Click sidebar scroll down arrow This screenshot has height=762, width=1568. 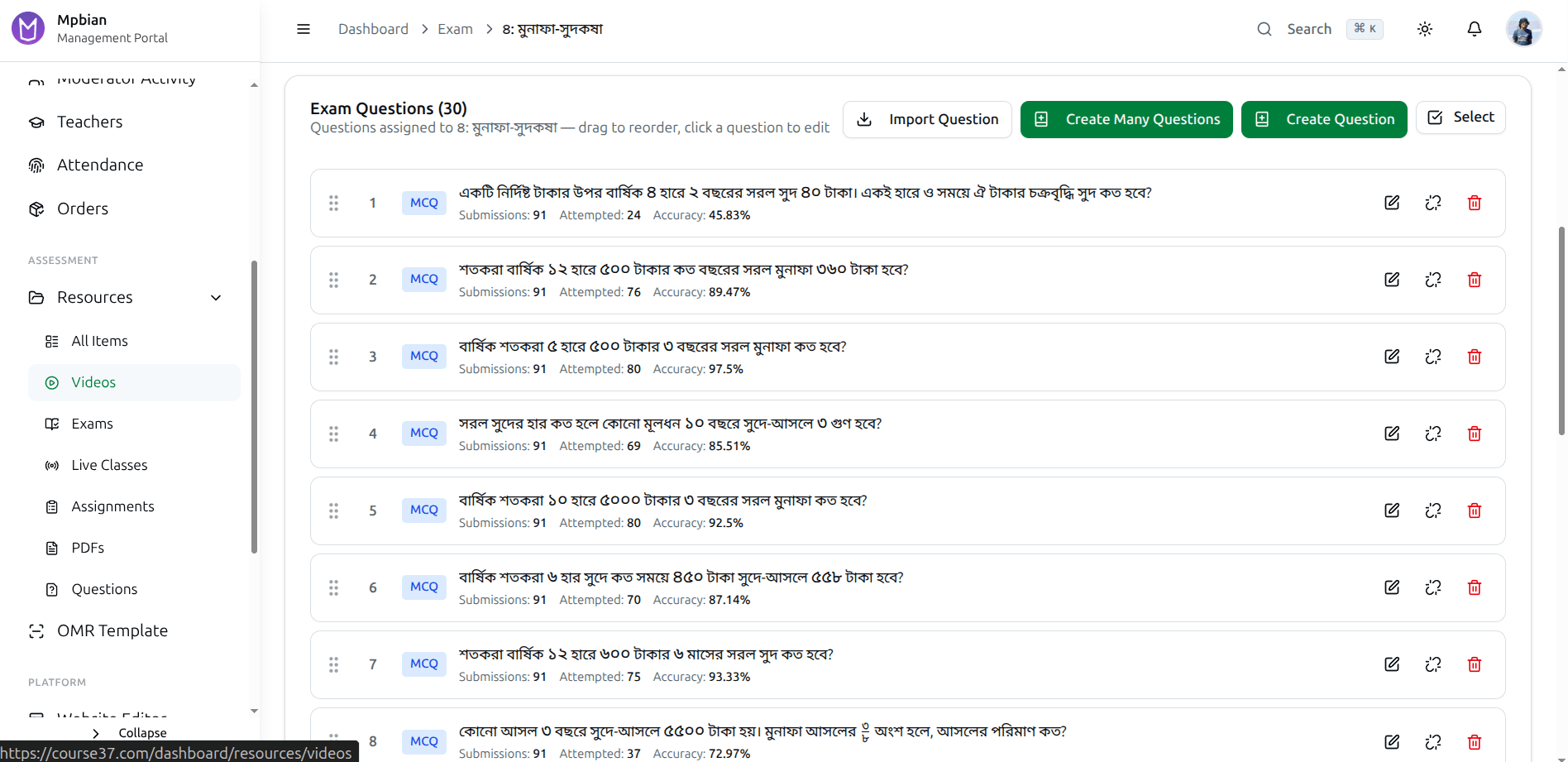(x=254, y=711)
